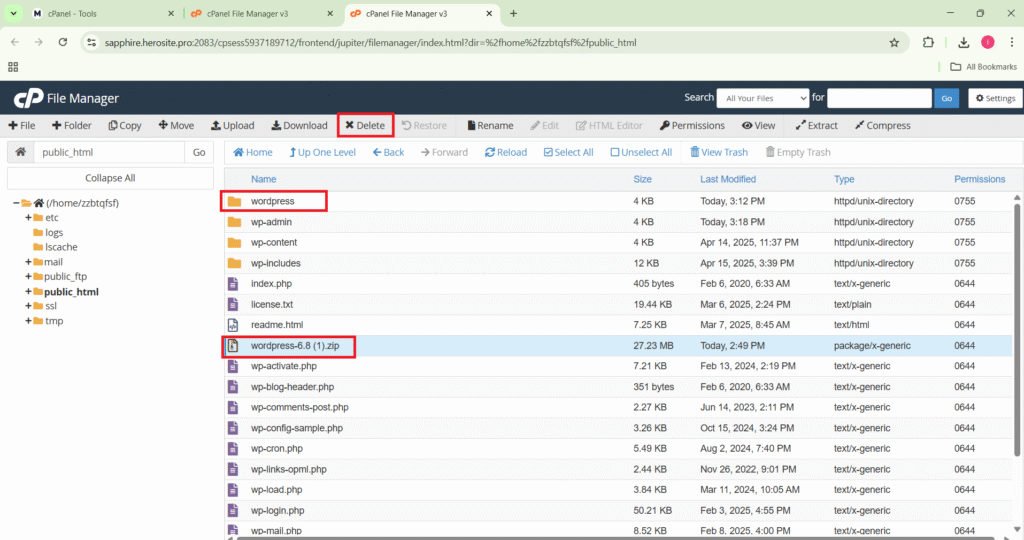This screenshot has height=540, width=1024.
Task: Collapse the /home/zzbtqfsf root tree node
Action: coord(16,203)
